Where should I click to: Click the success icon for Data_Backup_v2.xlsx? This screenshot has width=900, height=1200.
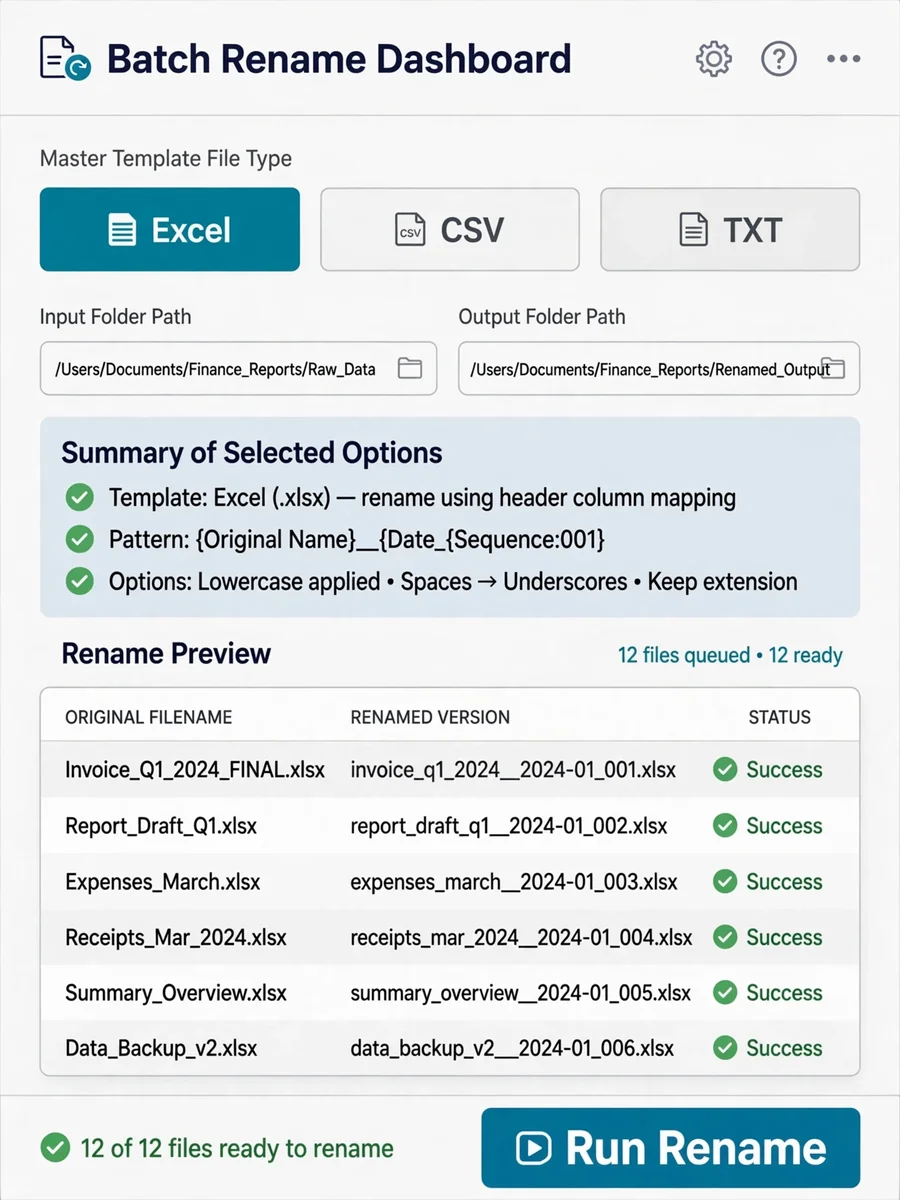(x=725, y=1048)
